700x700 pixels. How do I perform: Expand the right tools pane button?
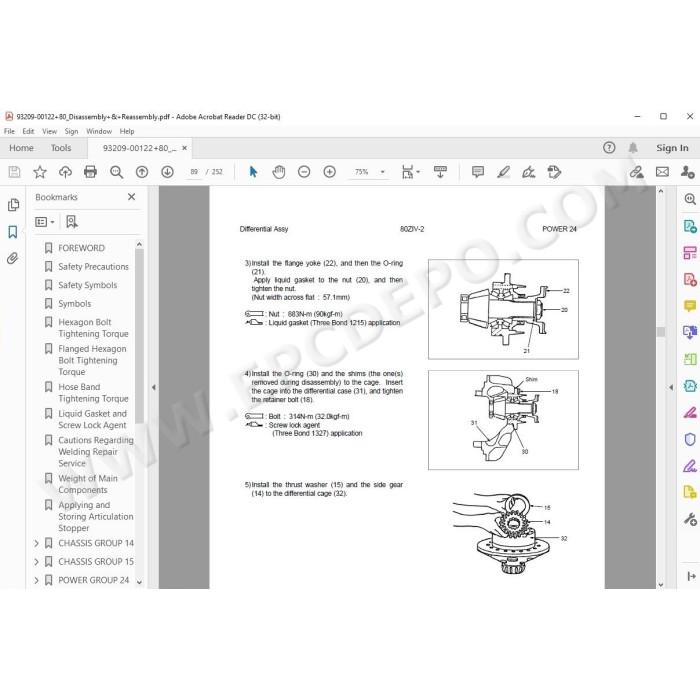tap(691, 576)
